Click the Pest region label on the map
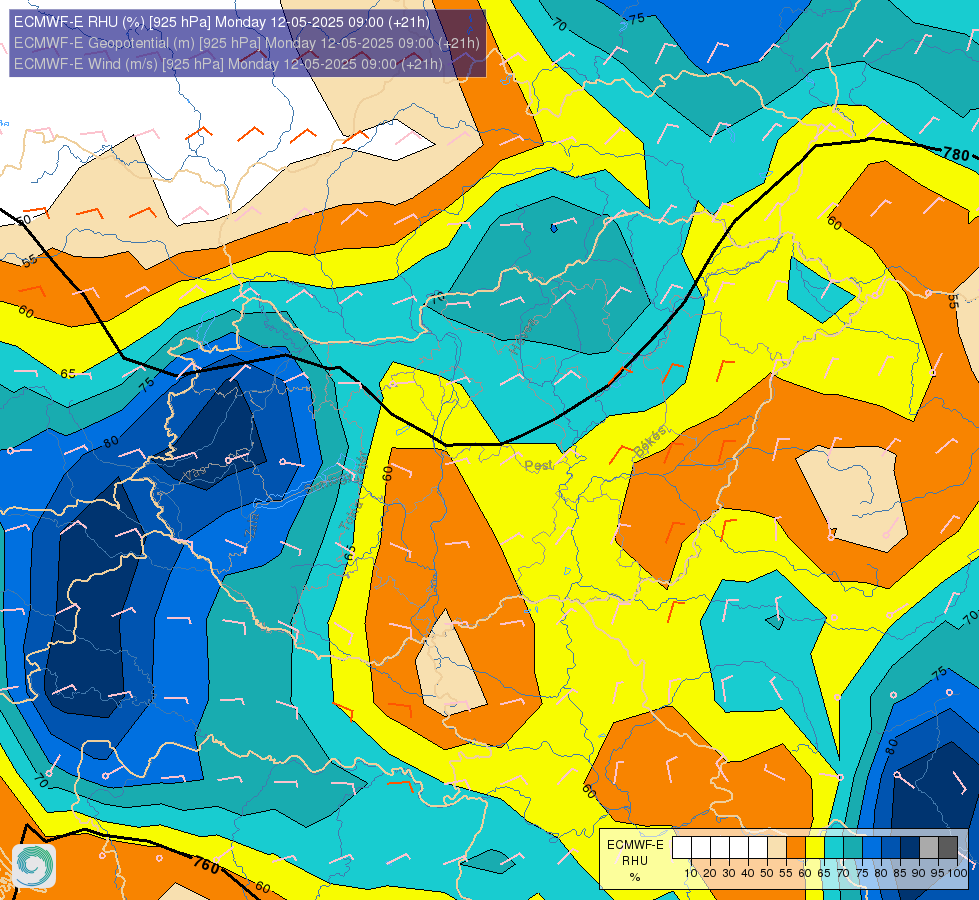The image size is (979, 900). tap(538, 465)
